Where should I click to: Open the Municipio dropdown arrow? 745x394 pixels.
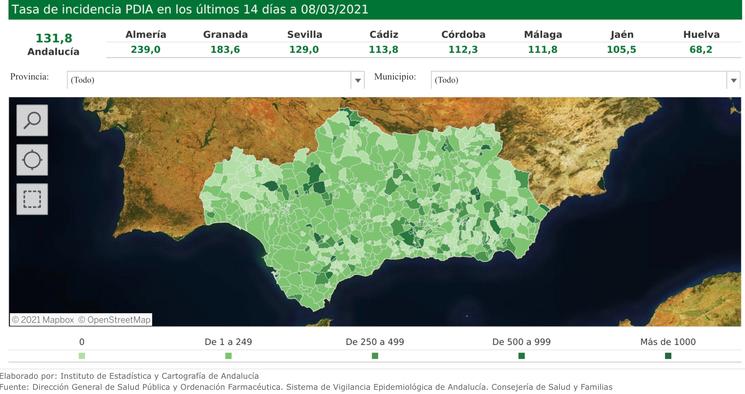733,80
